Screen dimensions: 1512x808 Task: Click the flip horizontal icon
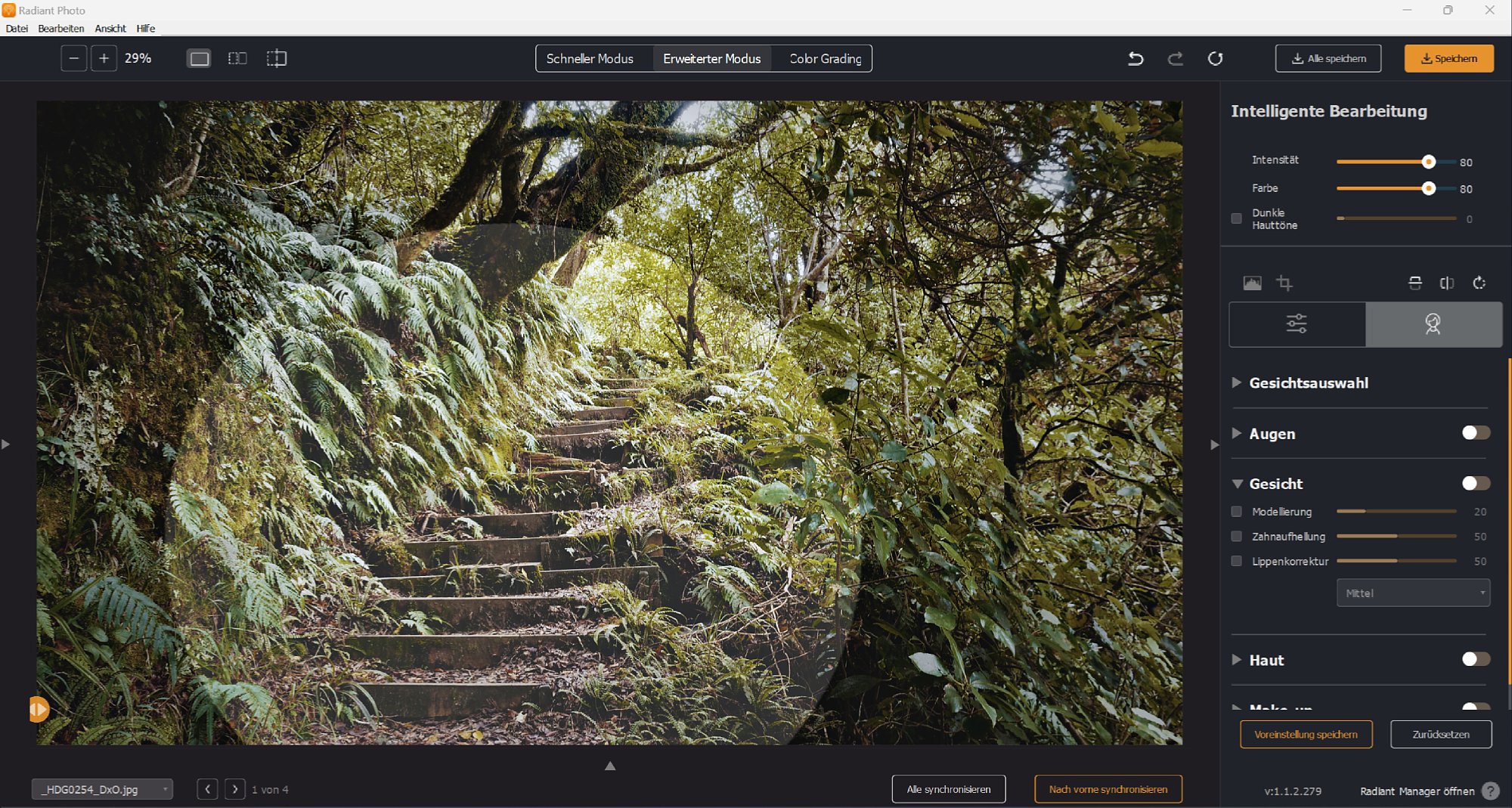[1447, 283]
